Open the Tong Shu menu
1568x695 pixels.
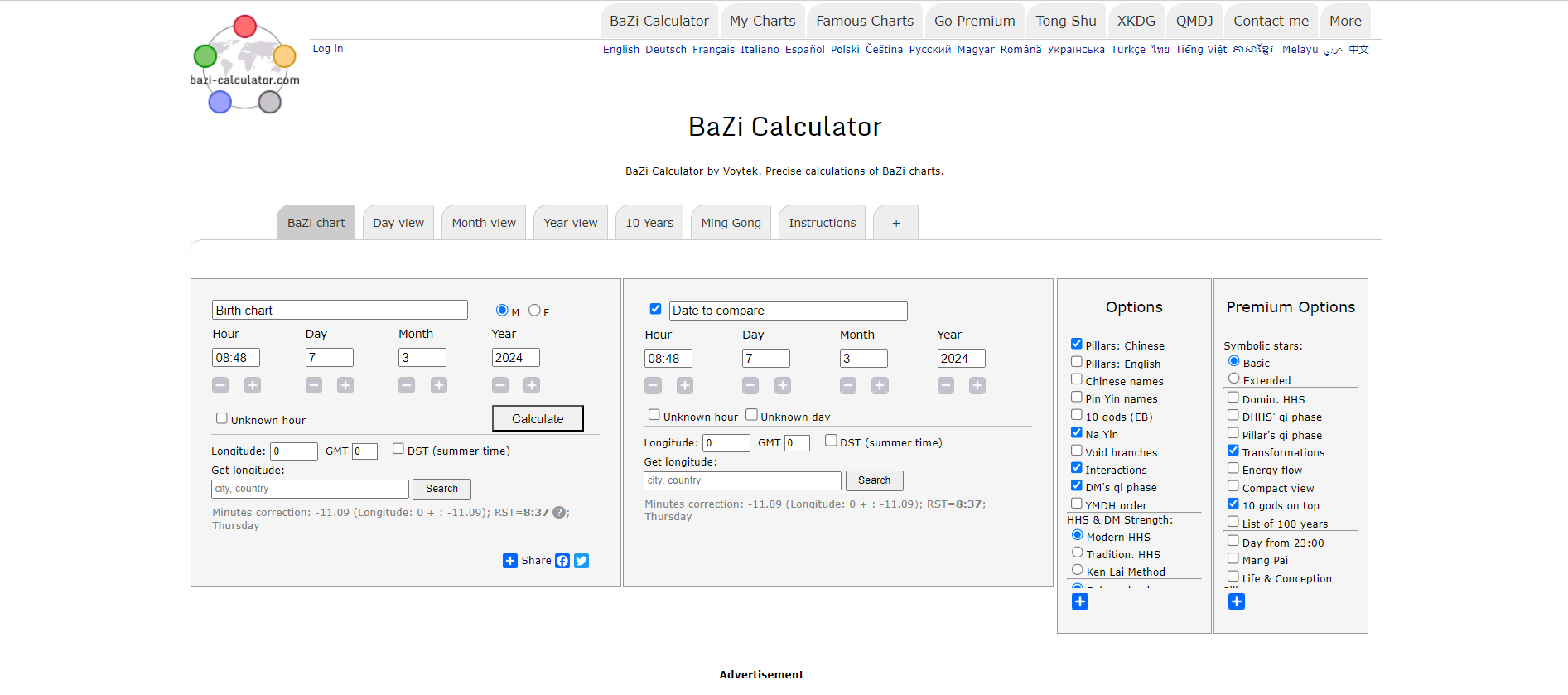[1066, 22]
